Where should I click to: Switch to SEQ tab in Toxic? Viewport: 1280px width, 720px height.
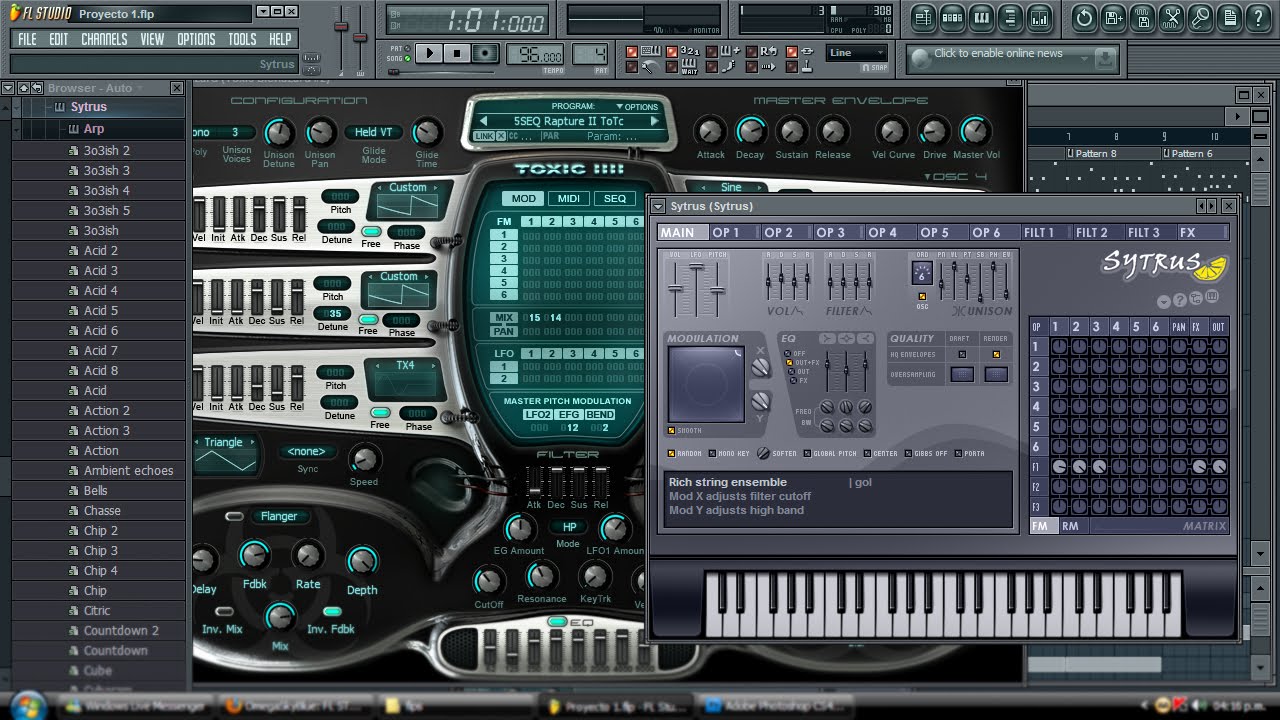click(x=615, y=198)
